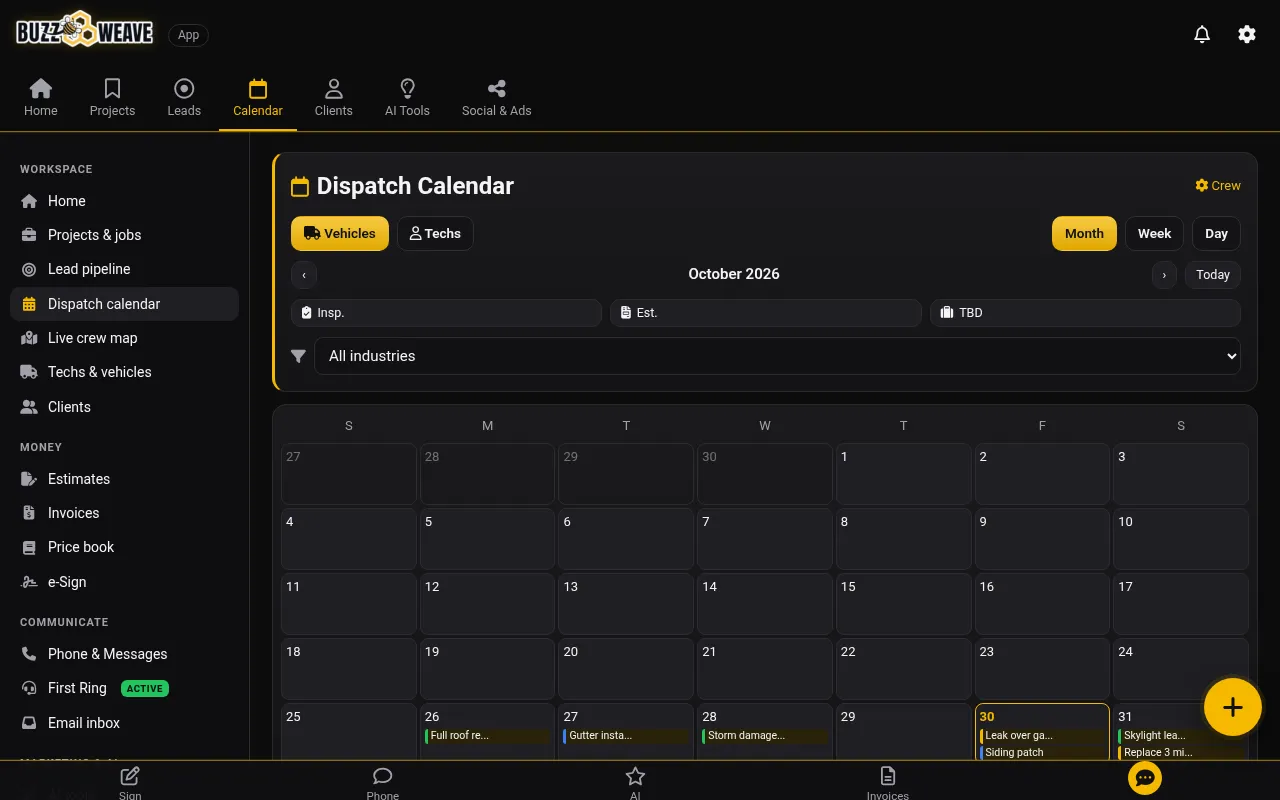Switch calendar to Day view
This screenshot has width=1280, height=800.
pyautogui.click(x=1216, y=234)
